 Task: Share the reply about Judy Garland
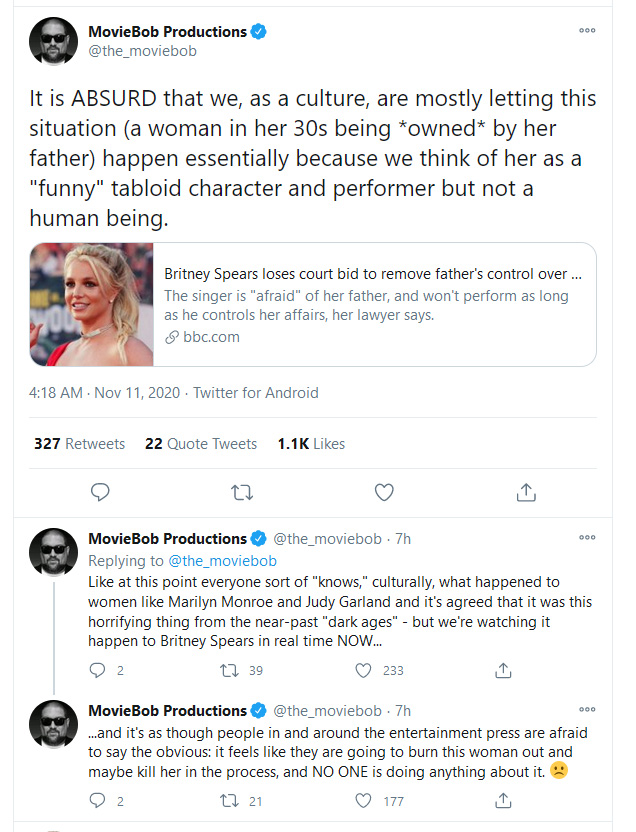(503, 671)
